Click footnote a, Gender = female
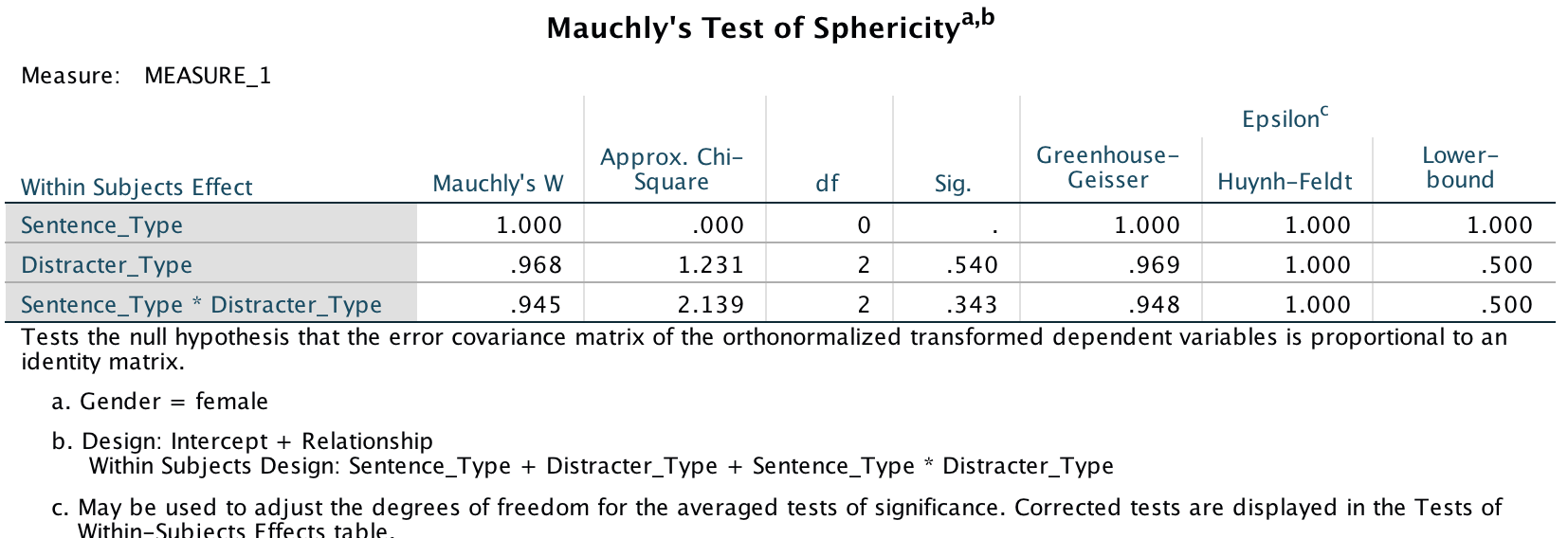The height and width of the screenshot is (538, 1568). click(x=160, y=402)
